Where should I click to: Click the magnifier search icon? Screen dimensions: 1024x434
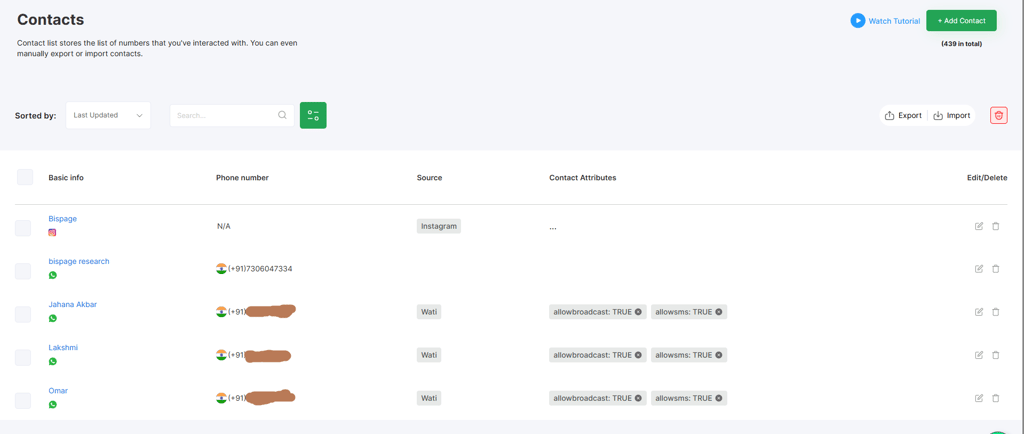[x=282, y=115]
